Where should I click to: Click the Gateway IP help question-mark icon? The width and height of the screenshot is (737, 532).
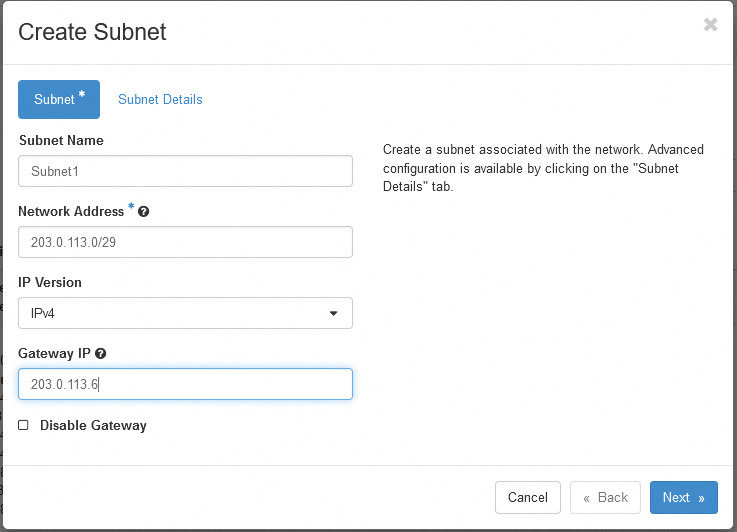pyautogui.click(x=101, y=354)
